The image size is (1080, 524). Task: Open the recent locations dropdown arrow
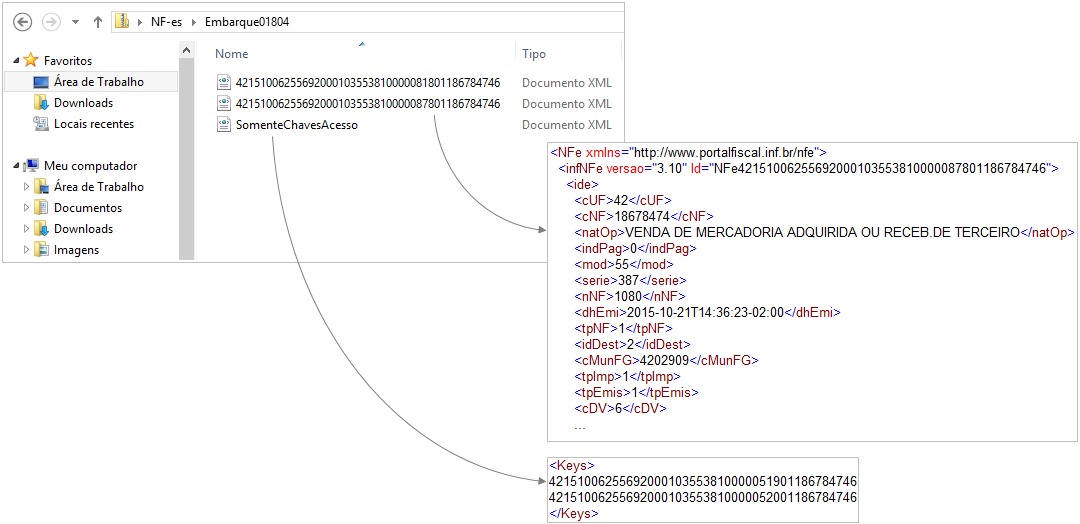[x=75, y=22]
